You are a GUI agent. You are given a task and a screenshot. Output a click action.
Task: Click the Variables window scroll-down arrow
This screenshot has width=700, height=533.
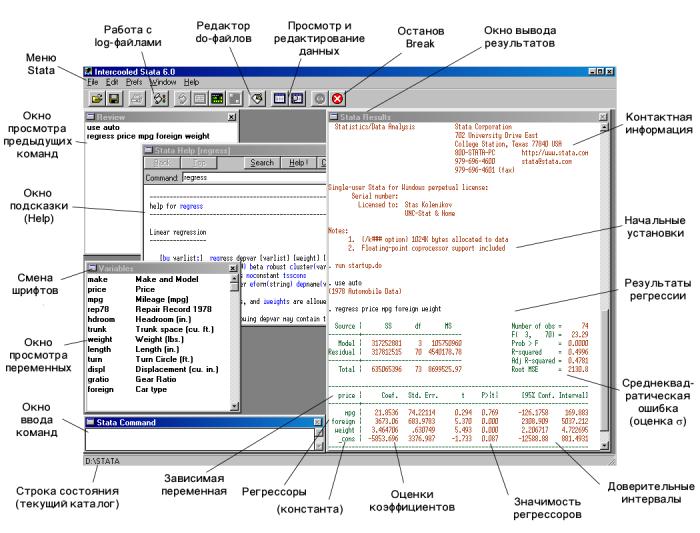[x=234, y=406]
